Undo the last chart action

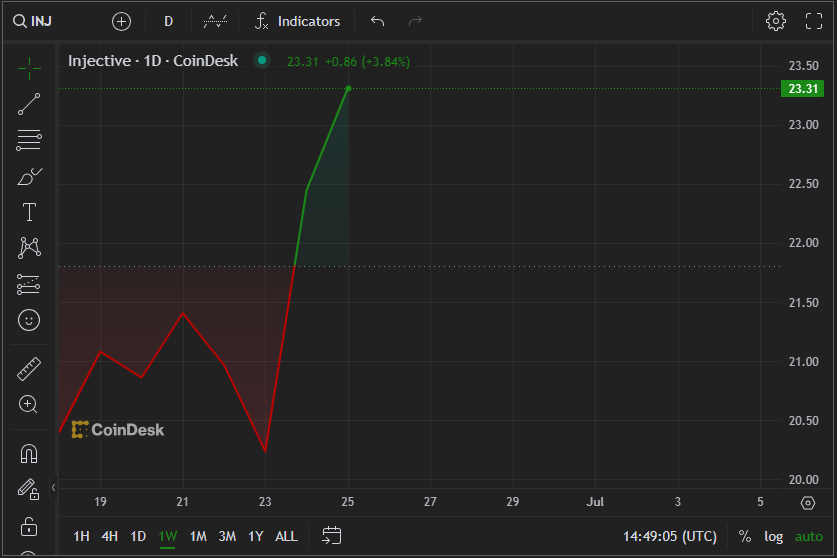377,21
